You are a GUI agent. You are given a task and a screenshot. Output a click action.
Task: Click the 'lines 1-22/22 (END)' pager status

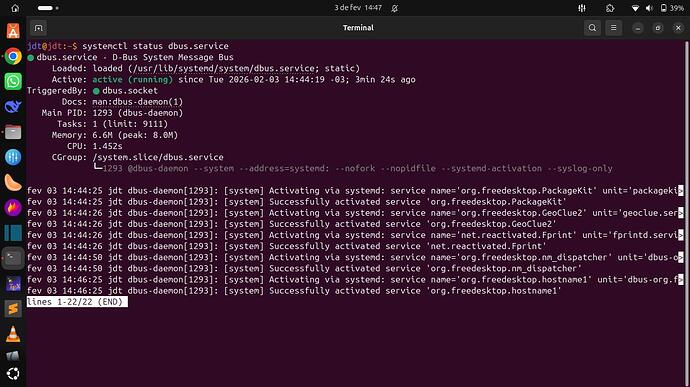click(77, 302)
